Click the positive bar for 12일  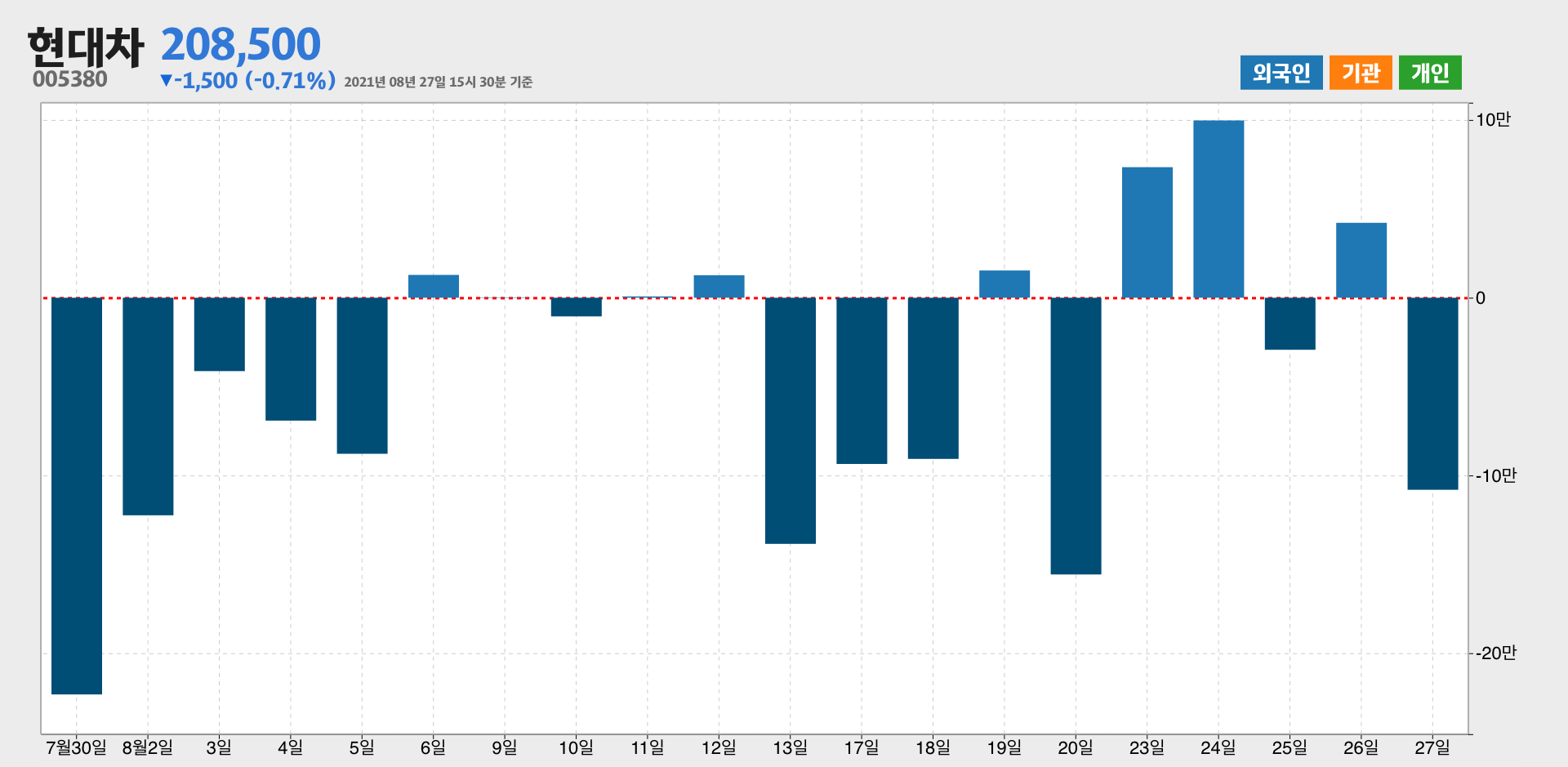click(719, 287)
